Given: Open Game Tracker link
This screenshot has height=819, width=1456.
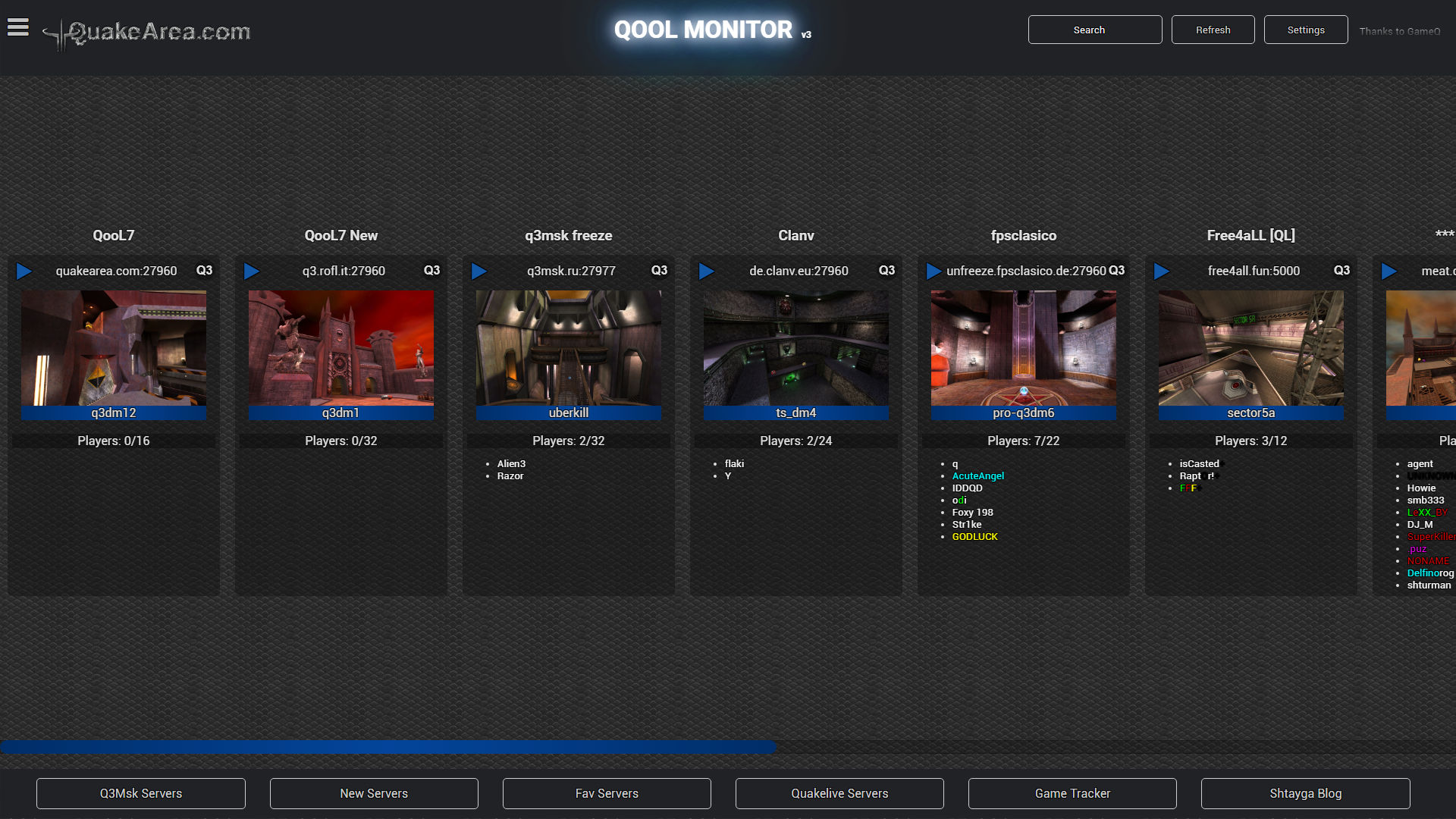Looking at the screenshot, I should tap(1072, 793).
